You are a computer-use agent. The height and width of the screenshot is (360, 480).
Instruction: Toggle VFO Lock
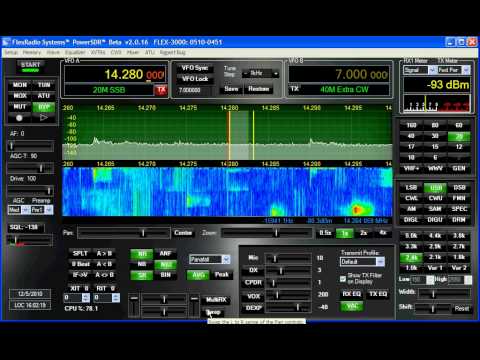coord(195,79)
